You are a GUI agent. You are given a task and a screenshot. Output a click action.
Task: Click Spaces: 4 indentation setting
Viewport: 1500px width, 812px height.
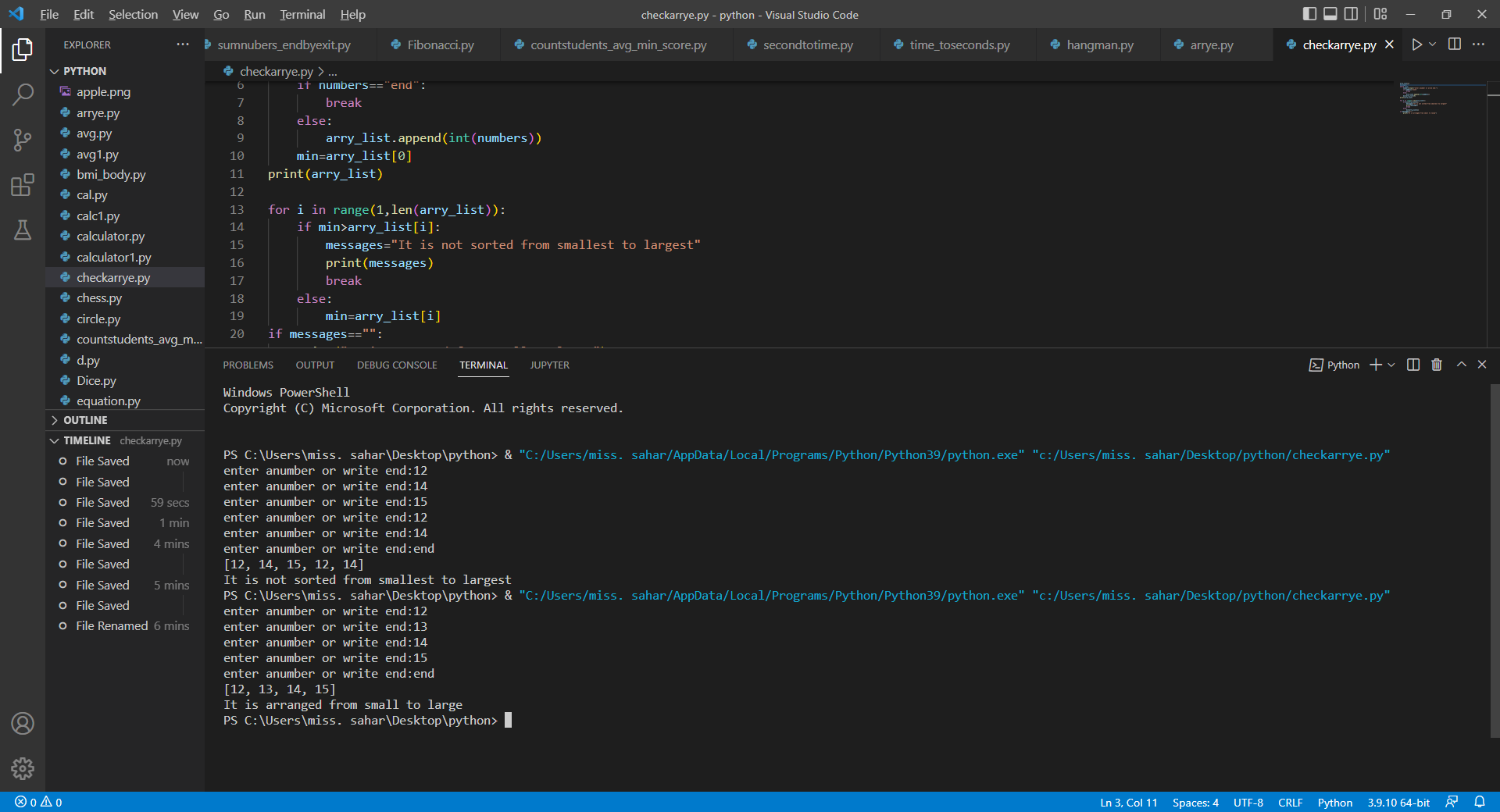tap(1195, 802)
